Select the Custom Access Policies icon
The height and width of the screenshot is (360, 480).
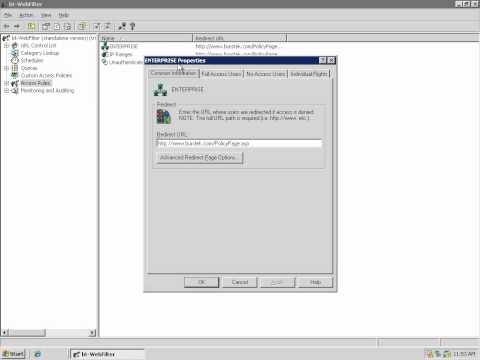pos(15,75)
